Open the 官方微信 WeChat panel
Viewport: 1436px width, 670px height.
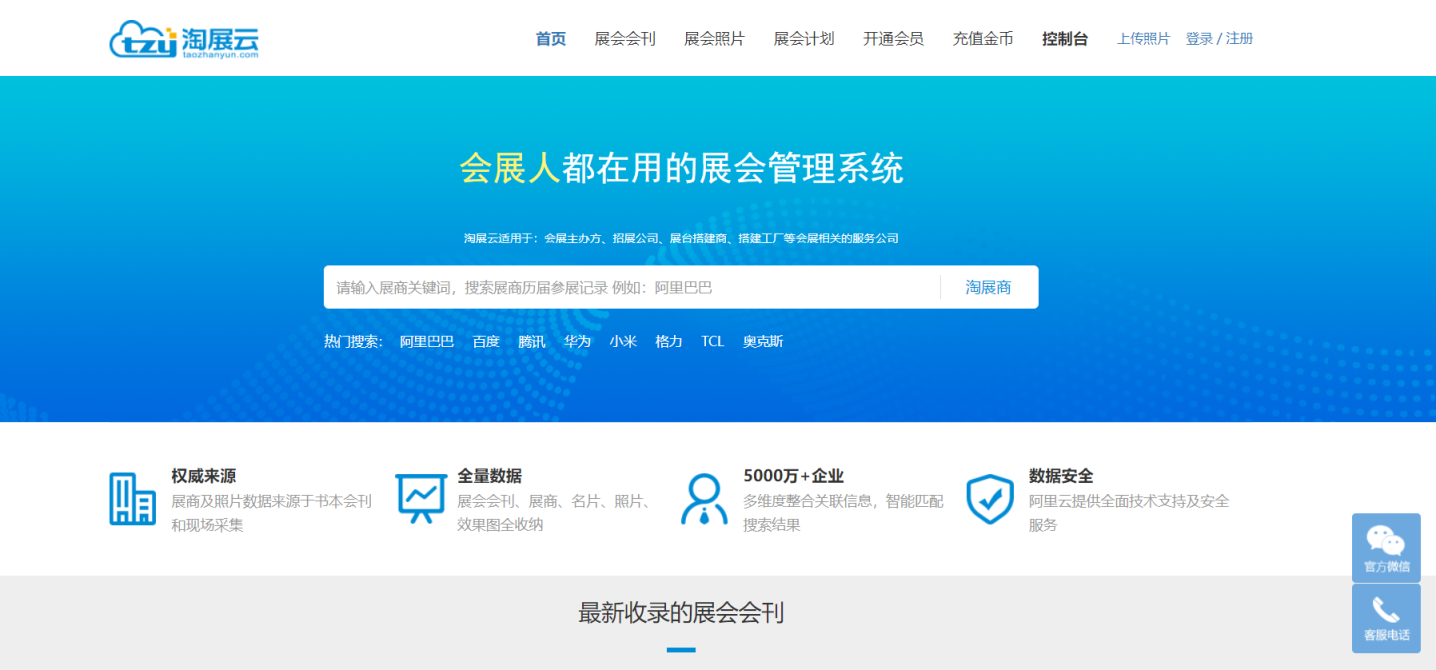(1386, 548)
